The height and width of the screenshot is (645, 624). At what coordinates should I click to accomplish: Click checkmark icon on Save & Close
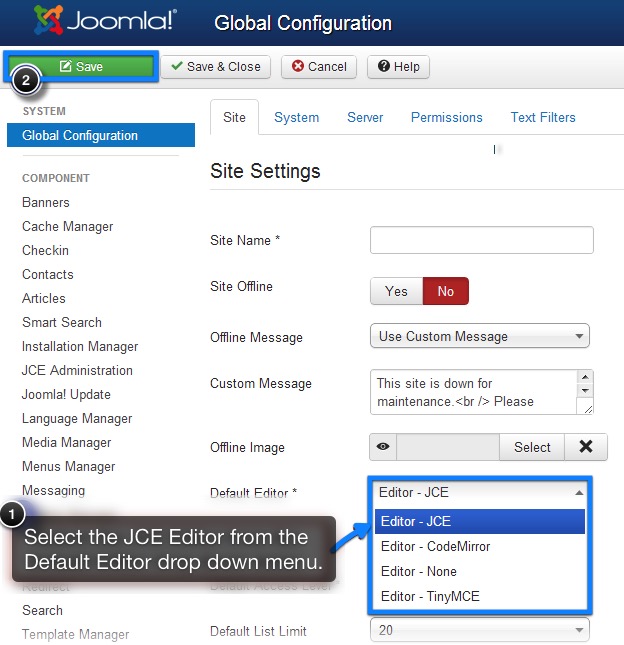point(177,66)
